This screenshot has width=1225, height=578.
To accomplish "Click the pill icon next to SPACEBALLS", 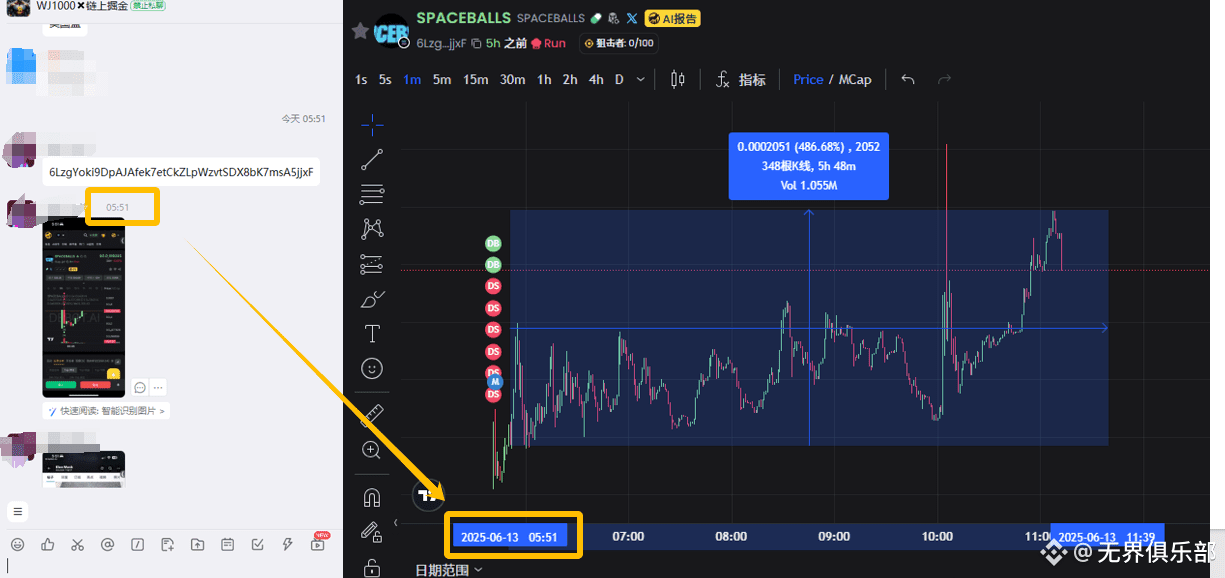I will tap(596, 18).
